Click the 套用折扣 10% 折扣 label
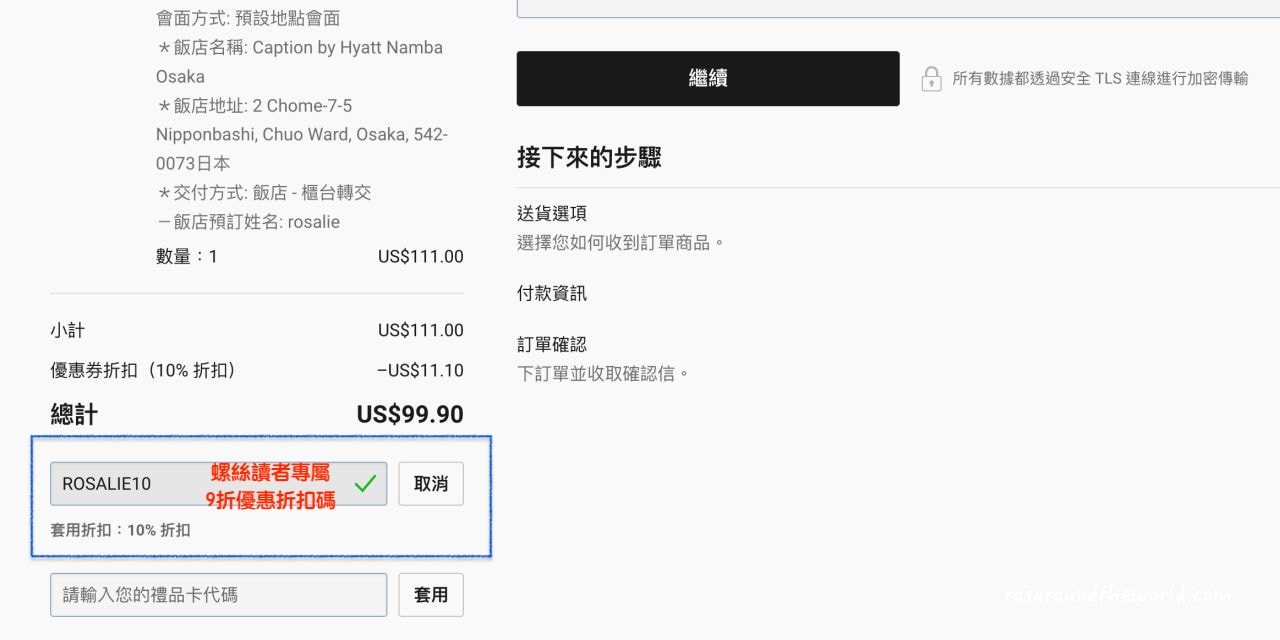 [120, 530]
